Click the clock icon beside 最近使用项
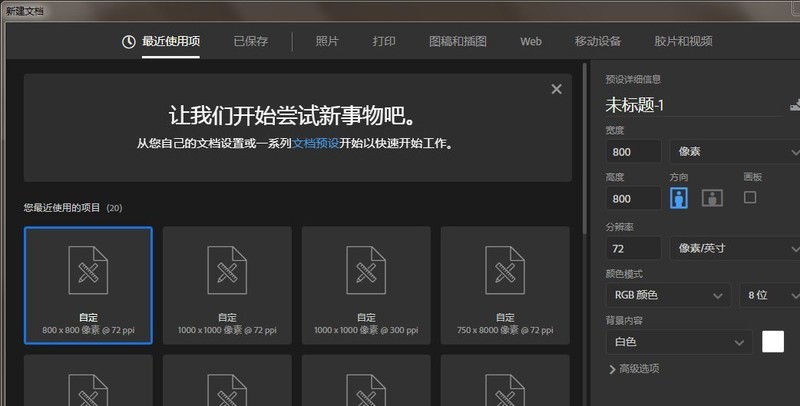This screenshot has height=406, width=800. (129, 41)
